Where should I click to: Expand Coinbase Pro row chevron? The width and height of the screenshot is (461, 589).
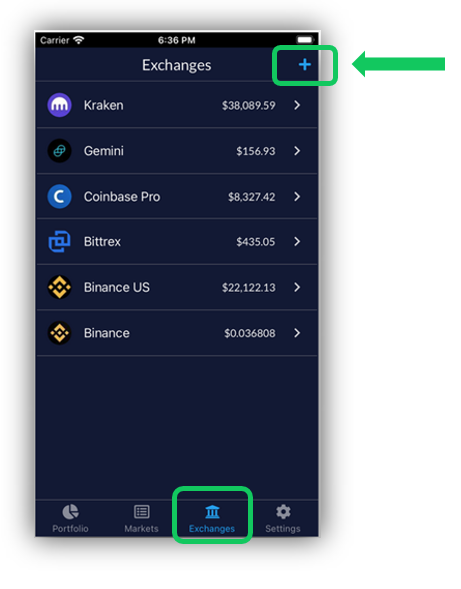click(x=297, y=196)
